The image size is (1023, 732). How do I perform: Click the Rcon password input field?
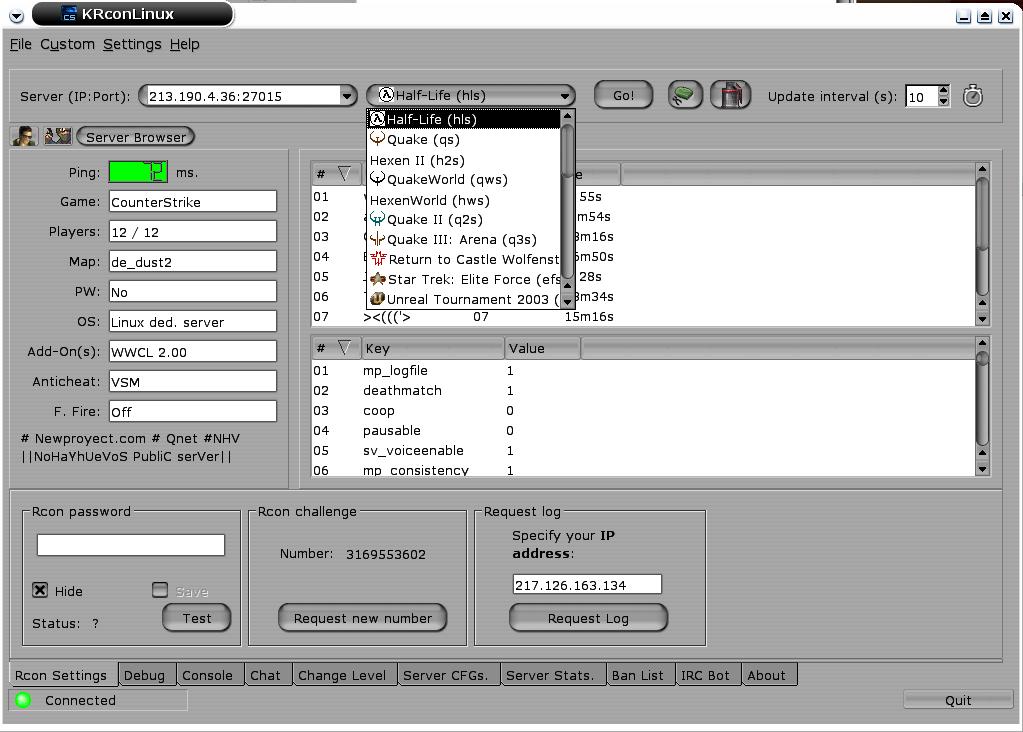click(131, 545)
